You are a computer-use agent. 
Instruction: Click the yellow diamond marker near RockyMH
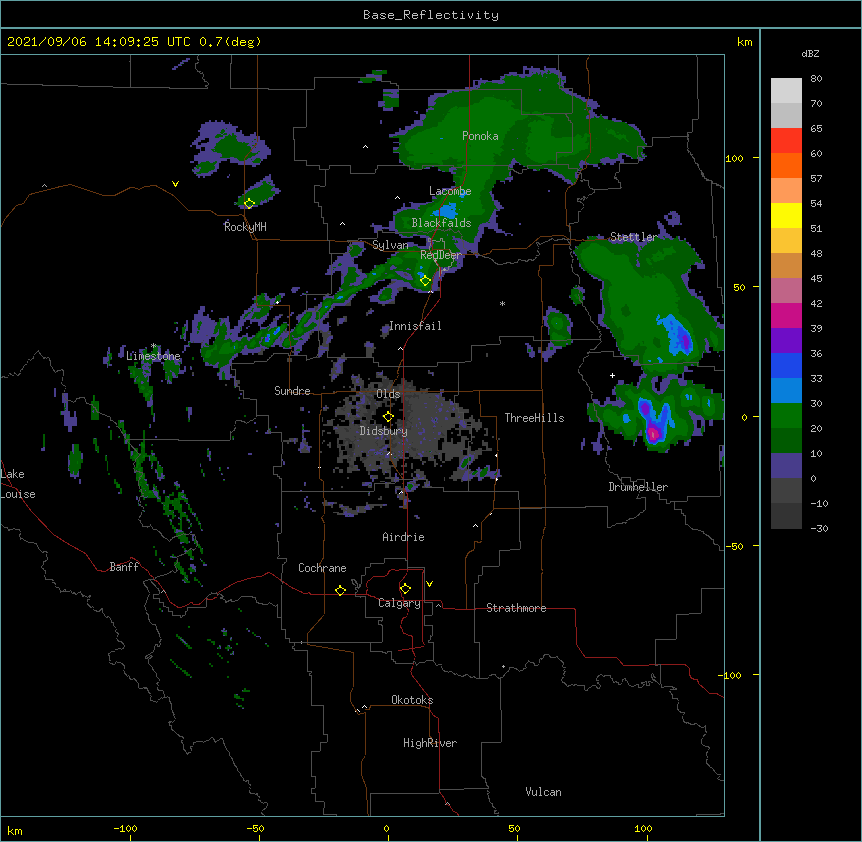point(249,203)
